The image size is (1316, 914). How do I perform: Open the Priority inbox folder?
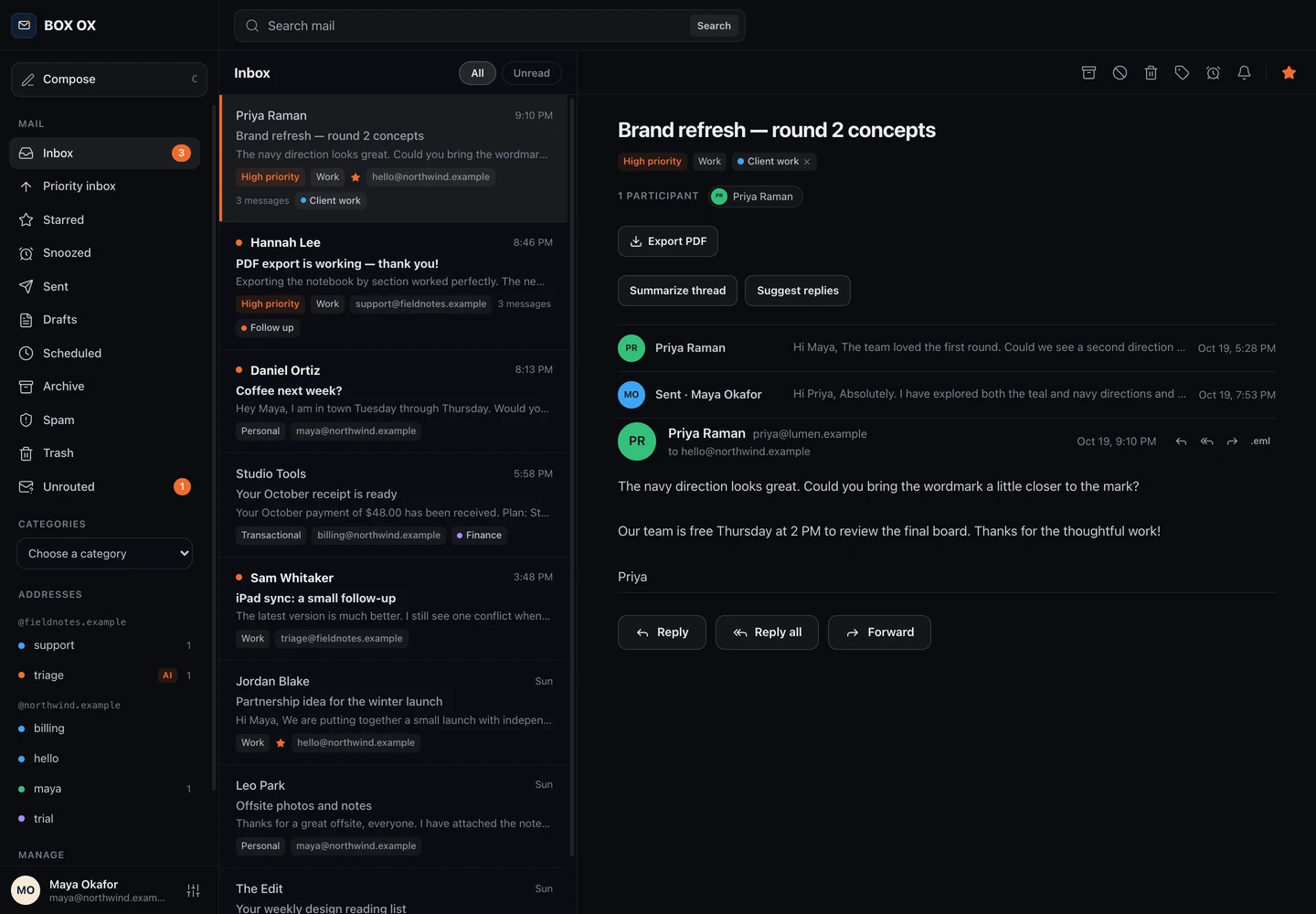click(104, 186)
